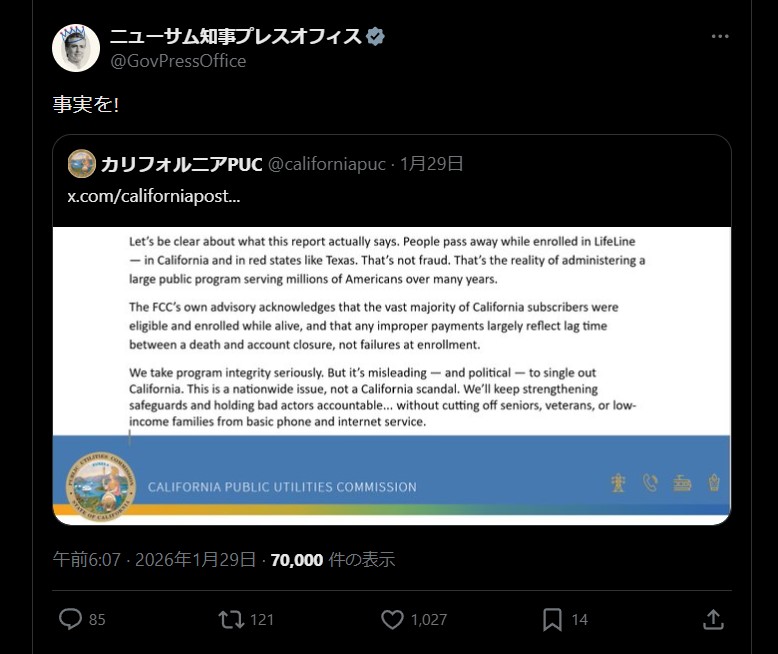Open the カリフォルニアPUC quoted account name
Viewport: 778px width, 654px height.
click(181, 164)
